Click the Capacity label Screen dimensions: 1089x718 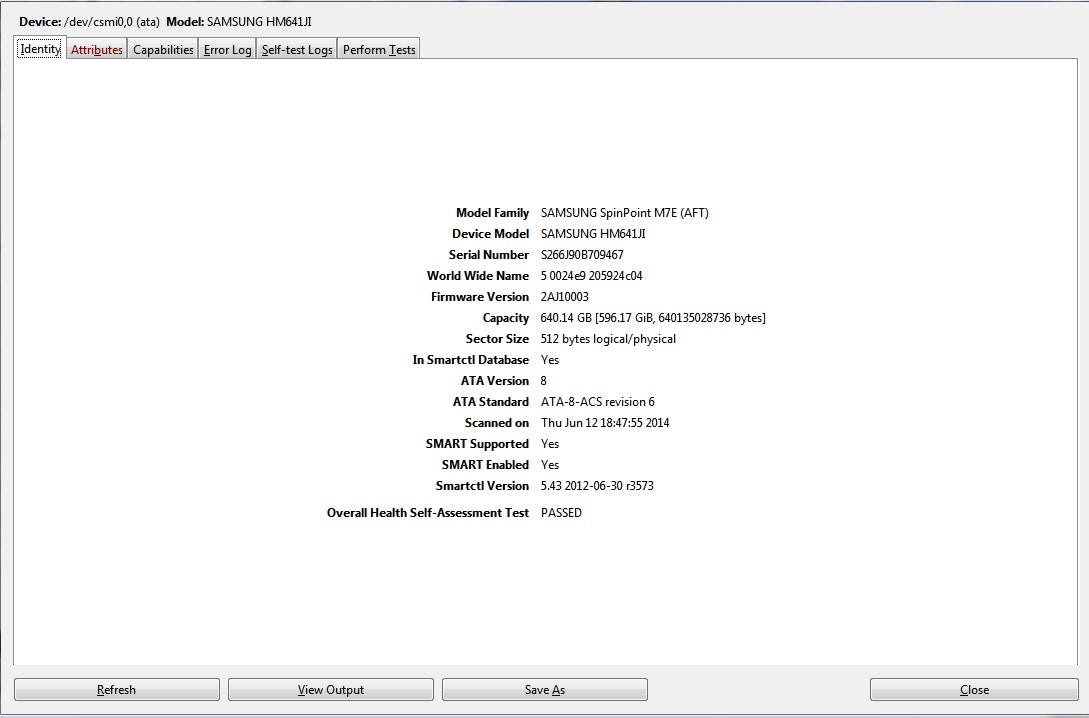point(506,318)
